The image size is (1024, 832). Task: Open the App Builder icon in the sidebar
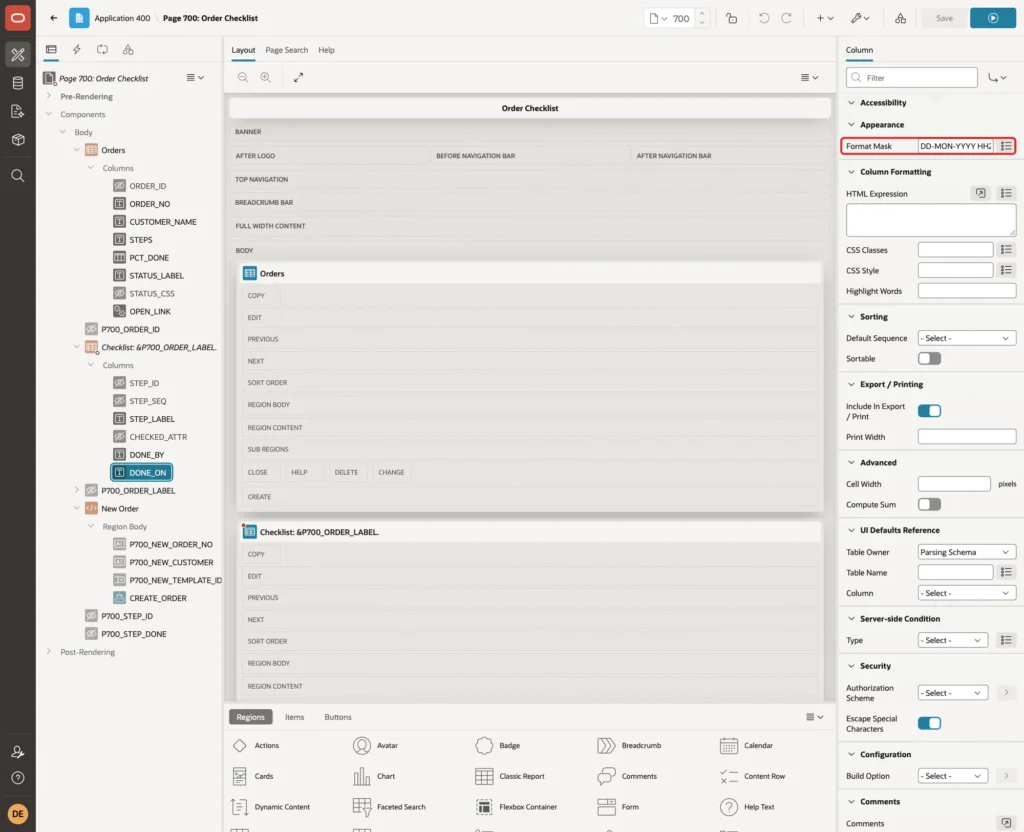[x=18, y=55]
